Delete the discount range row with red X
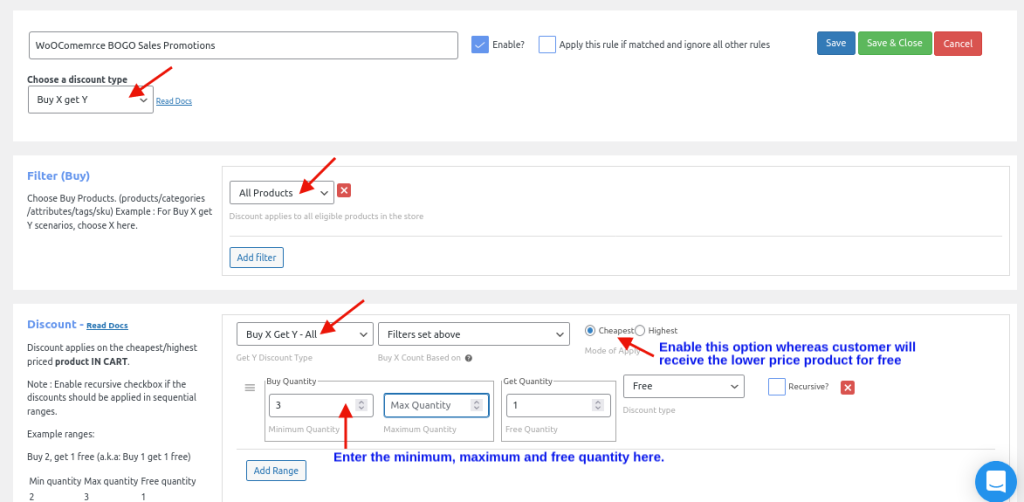The width and height of the screenshot is (1024, 502). 847,387
